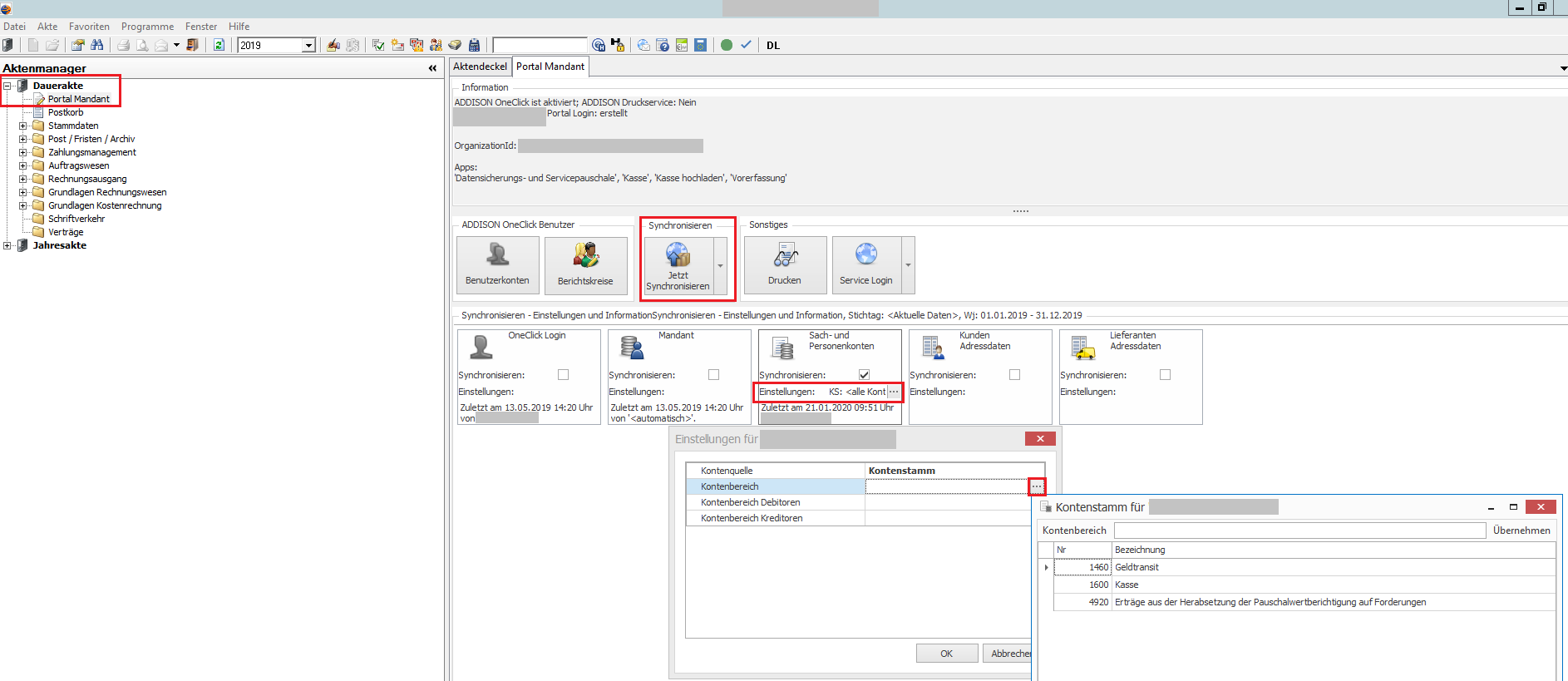Click the printer icon in toolbar
Image resolution: width=1568 pixels, height=681 pixels.
(x=123, y=45)
